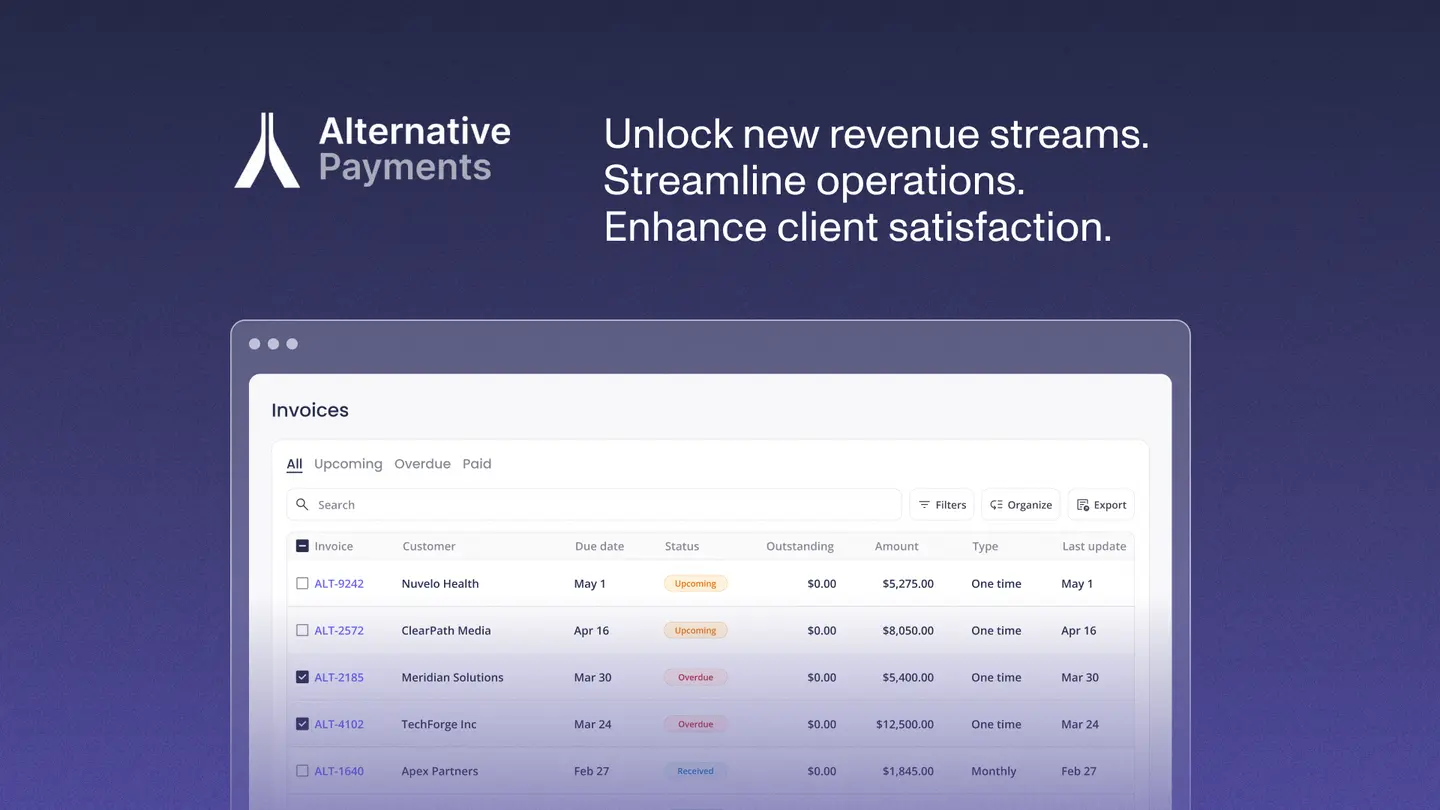Switch to the Overdue tab
This screenshot has width=1440, height=810.
tap(422, 464)
